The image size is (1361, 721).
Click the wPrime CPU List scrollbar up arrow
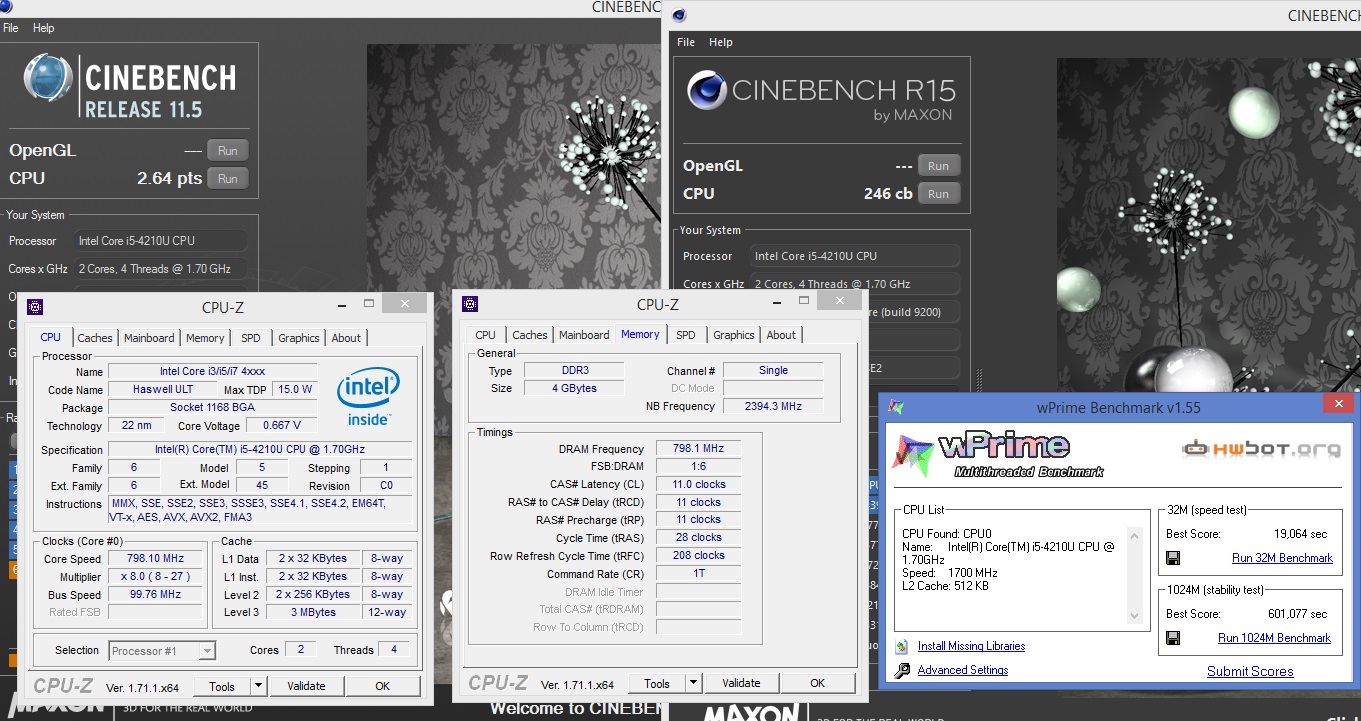pyautogui.click(x=1134, y=535)
